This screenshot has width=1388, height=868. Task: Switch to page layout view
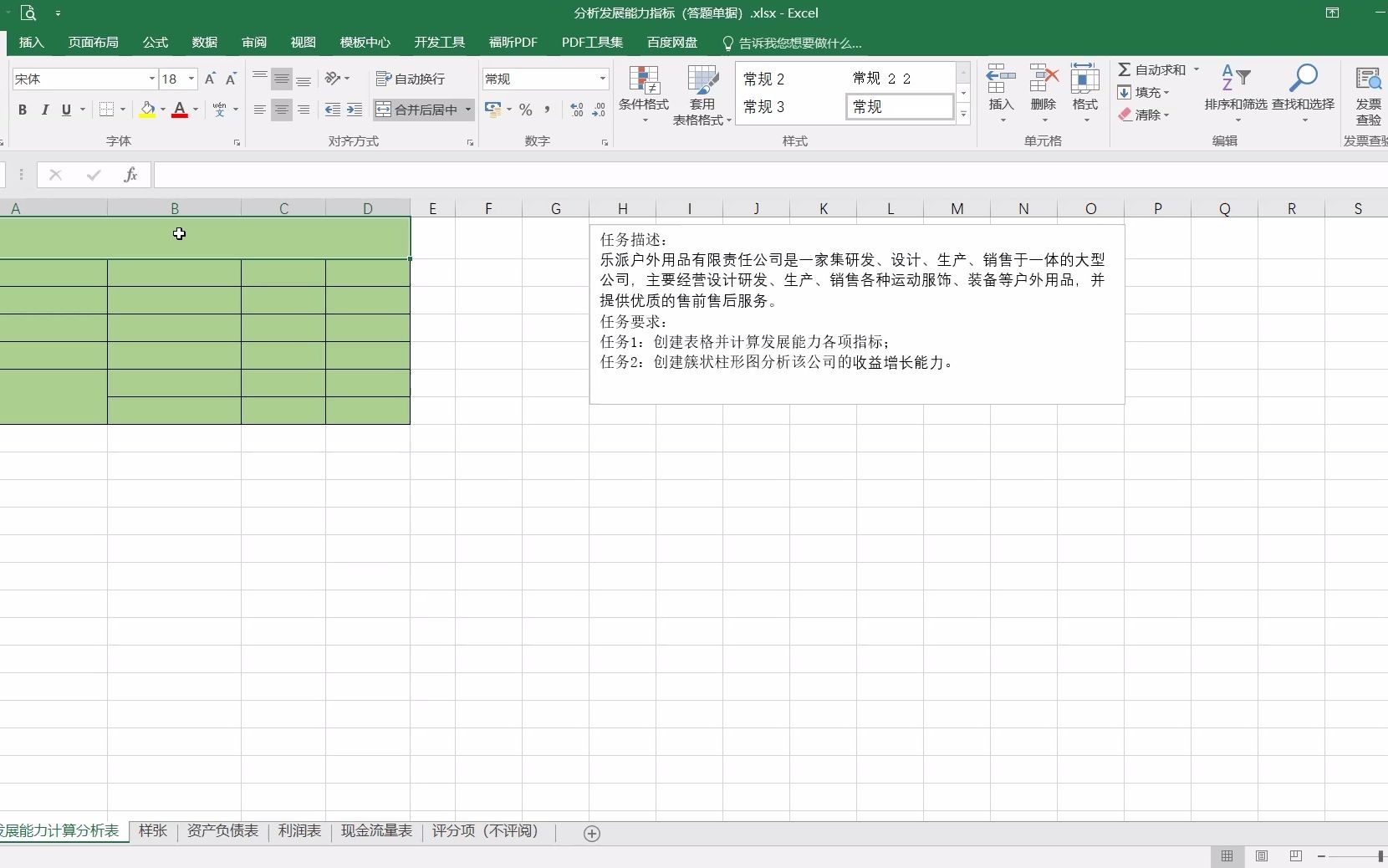coord(1262,855)
